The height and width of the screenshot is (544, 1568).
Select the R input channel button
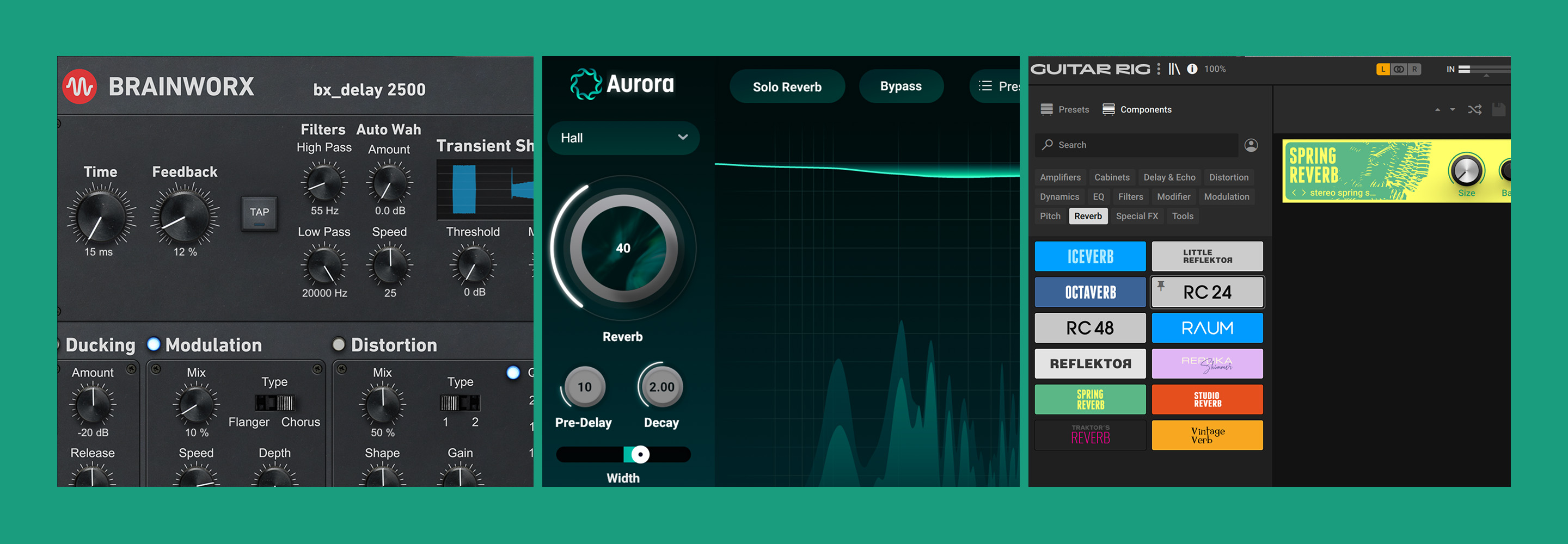1414,70
